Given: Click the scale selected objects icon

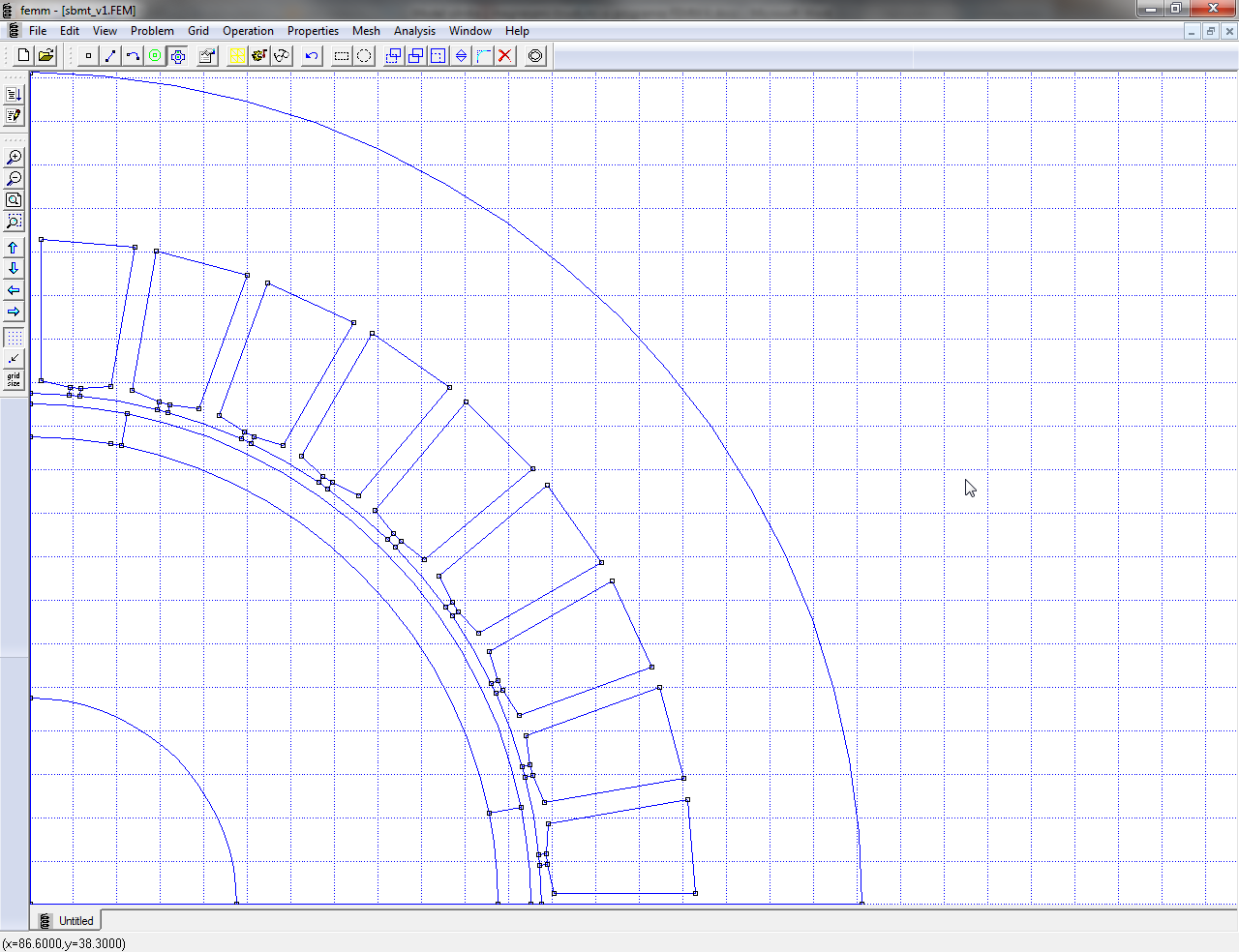Looking at the screenshot, I should [438, 55].
